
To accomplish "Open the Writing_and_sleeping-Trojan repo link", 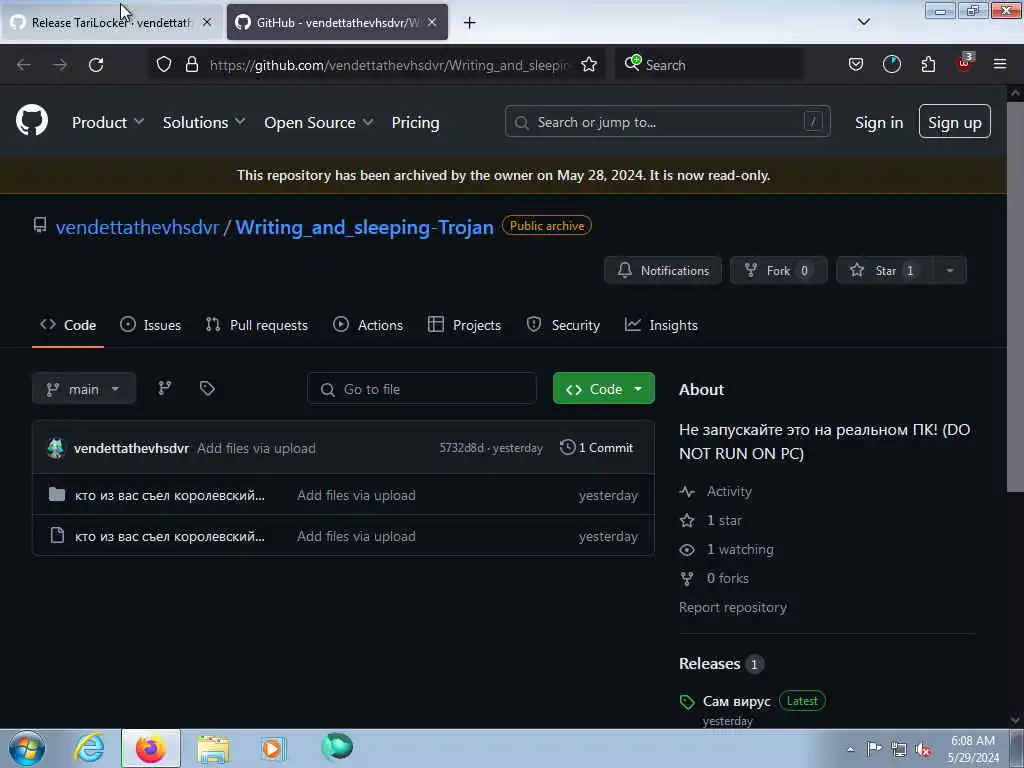I will [x=364, y=227].
